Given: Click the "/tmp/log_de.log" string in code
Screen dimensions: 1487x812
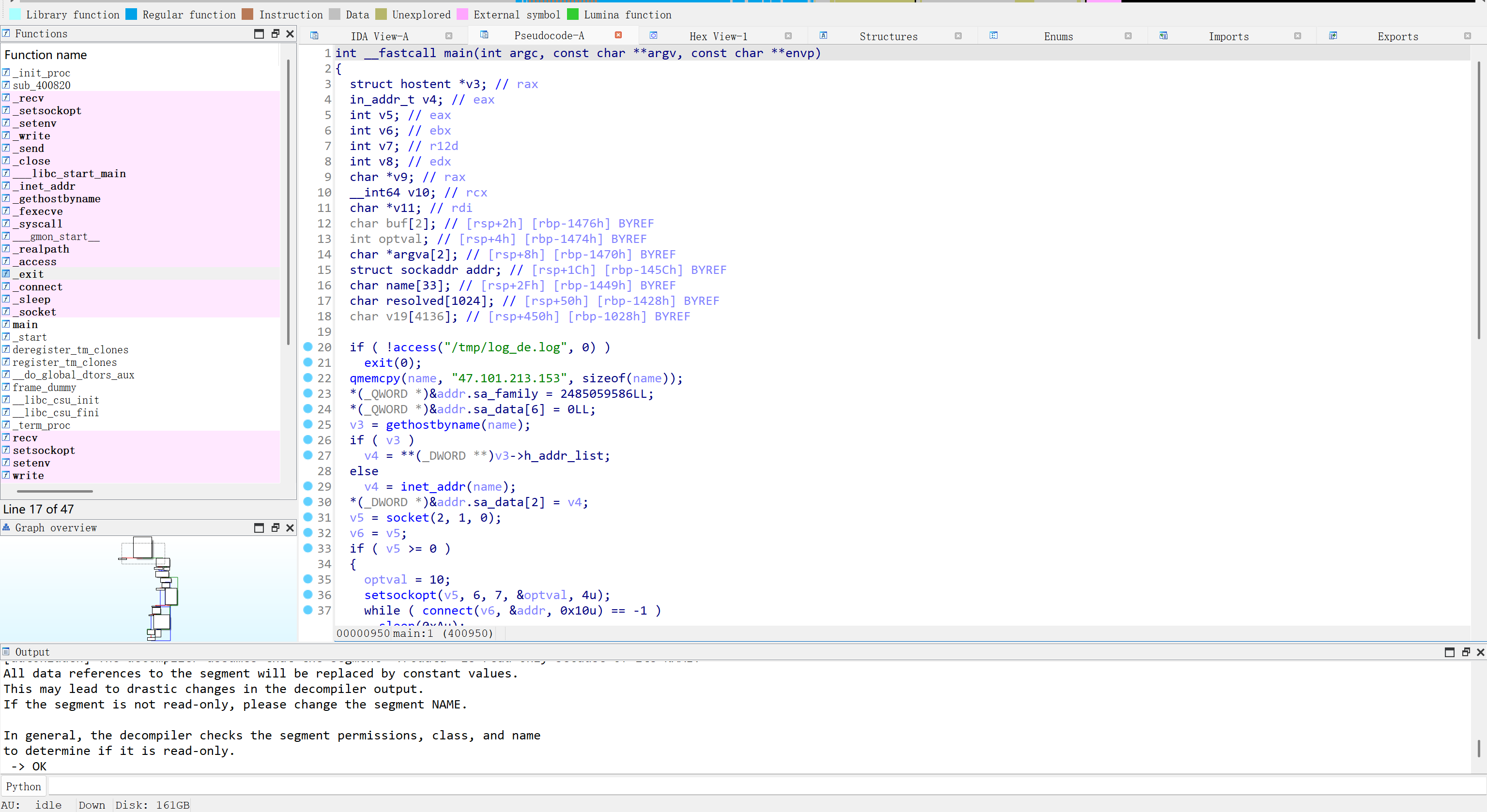Looking at the screenshot, I should 505,347.
